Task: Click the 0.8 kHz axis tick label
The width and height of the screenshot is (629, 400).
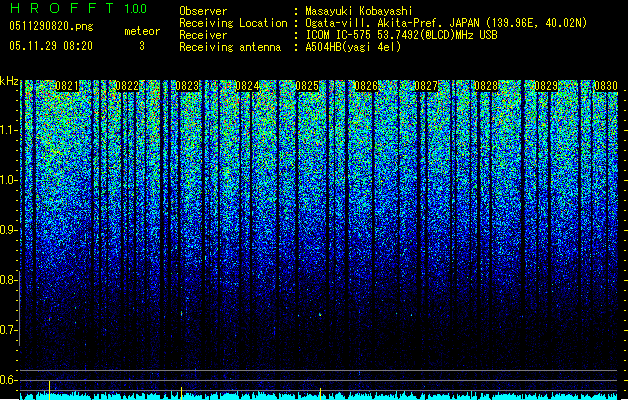Action: coord(8,280)
